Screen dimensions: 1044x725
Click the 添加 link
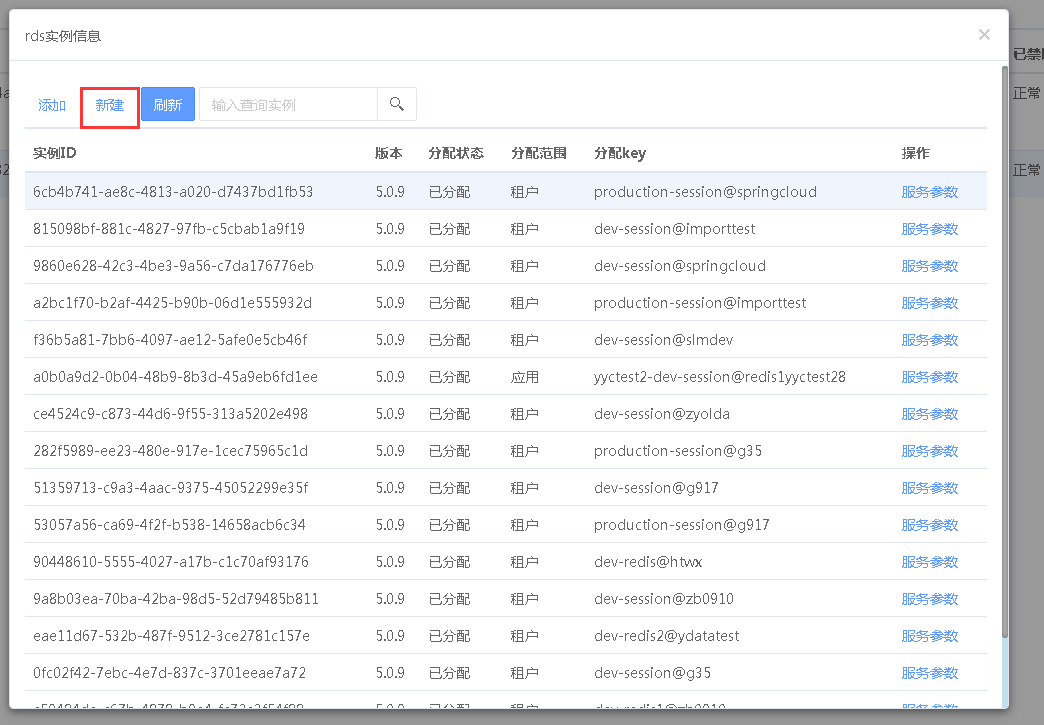[52, 105]
